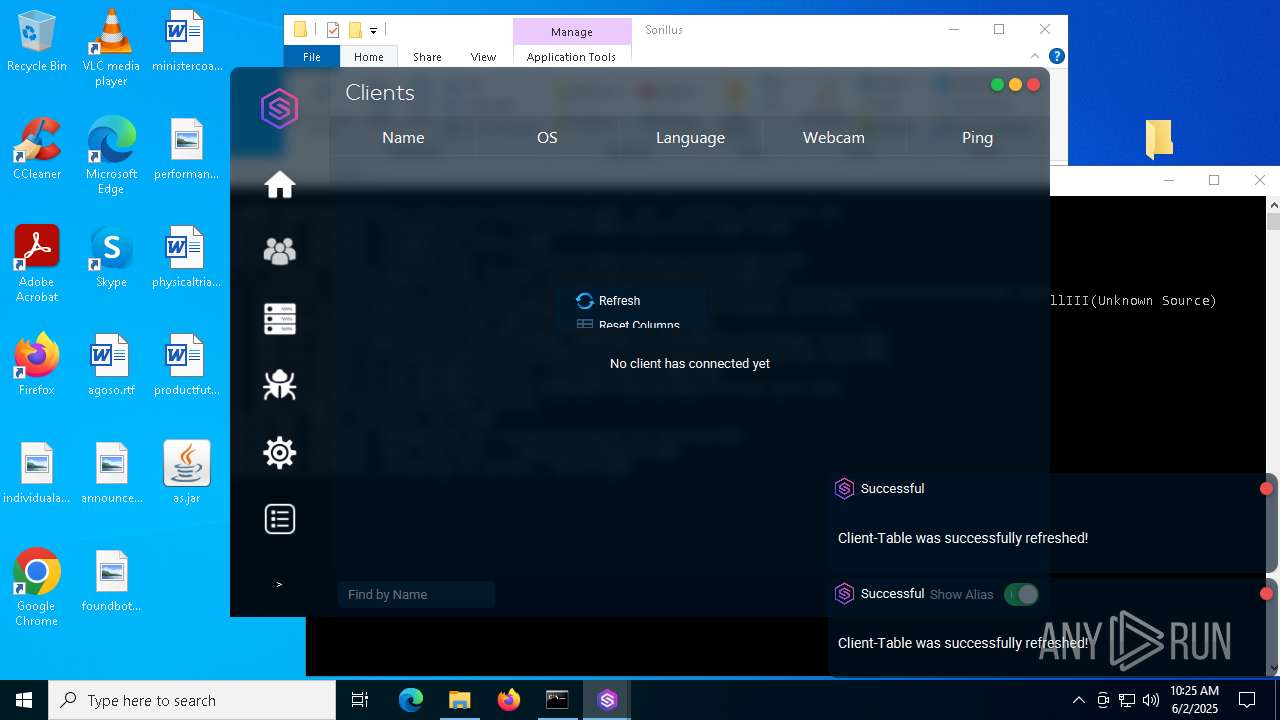Click the green window dot in Sorillus

(997, 85)
